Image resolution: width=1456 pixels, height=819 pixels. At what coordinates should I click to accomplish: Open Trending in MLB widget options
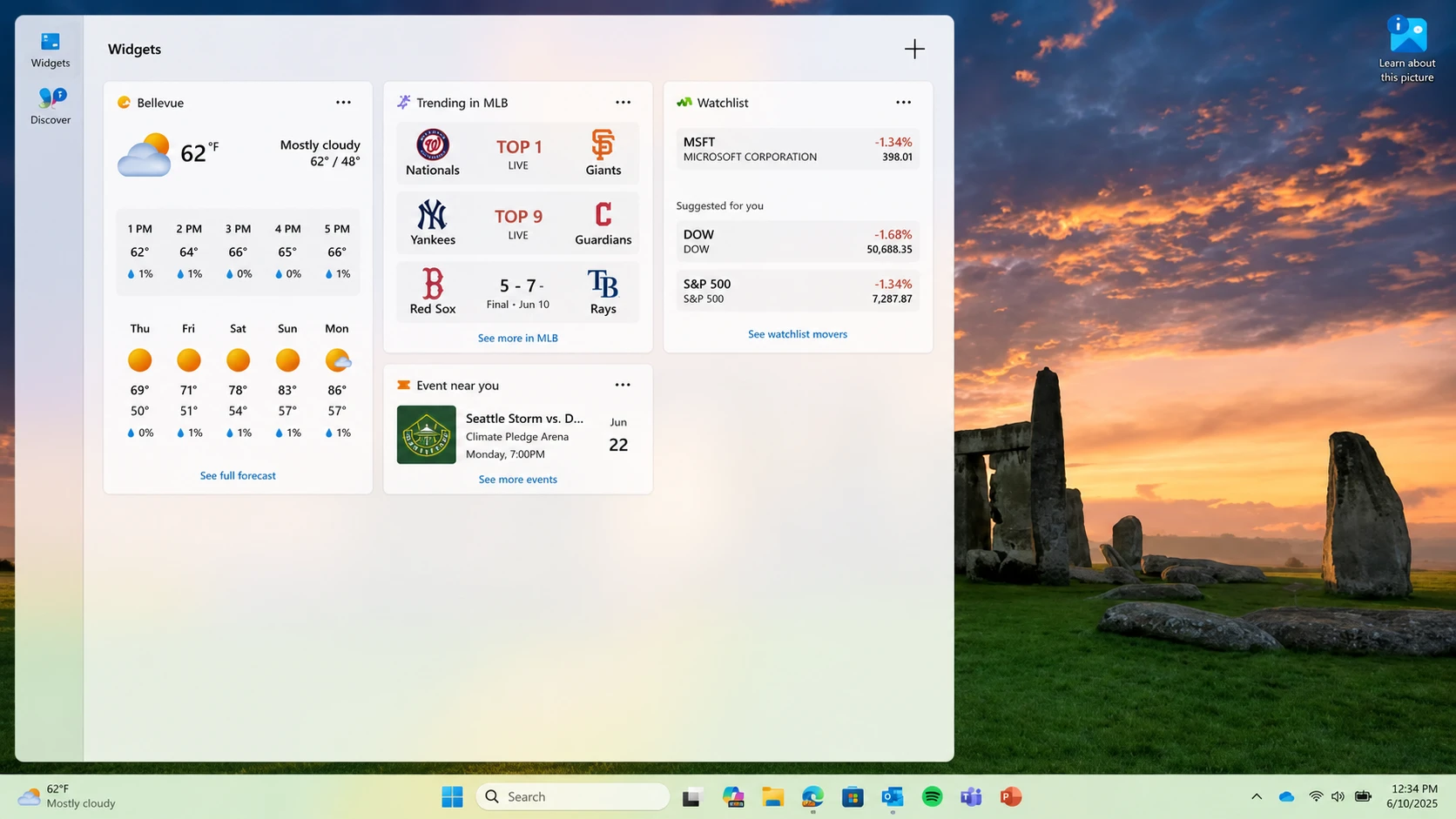tap(623, 102)
